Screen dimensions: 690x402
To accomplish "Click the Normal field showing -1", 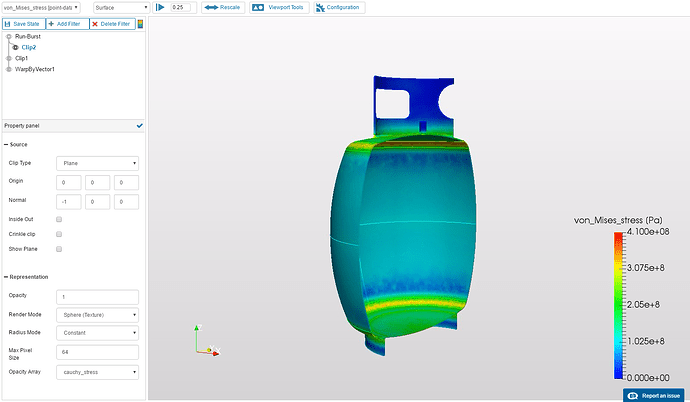I will click(x=69, y=202).
